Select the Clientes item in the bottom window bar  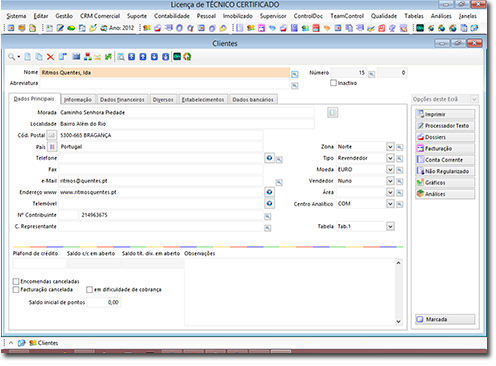point(44,343)
